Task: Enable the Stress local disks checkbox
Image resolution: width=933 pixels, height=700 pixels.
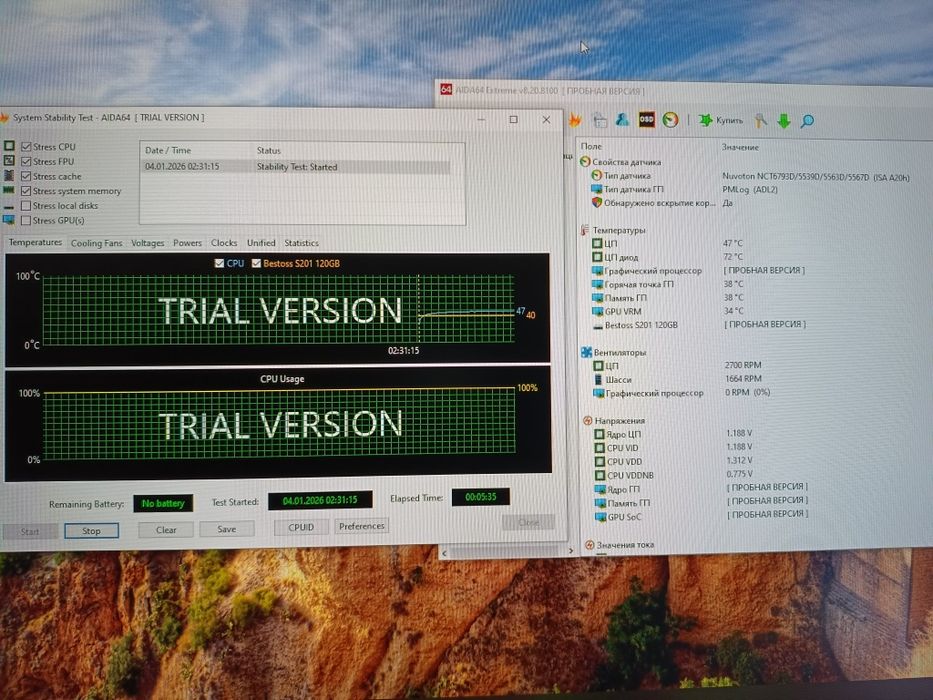Action: 26,205
